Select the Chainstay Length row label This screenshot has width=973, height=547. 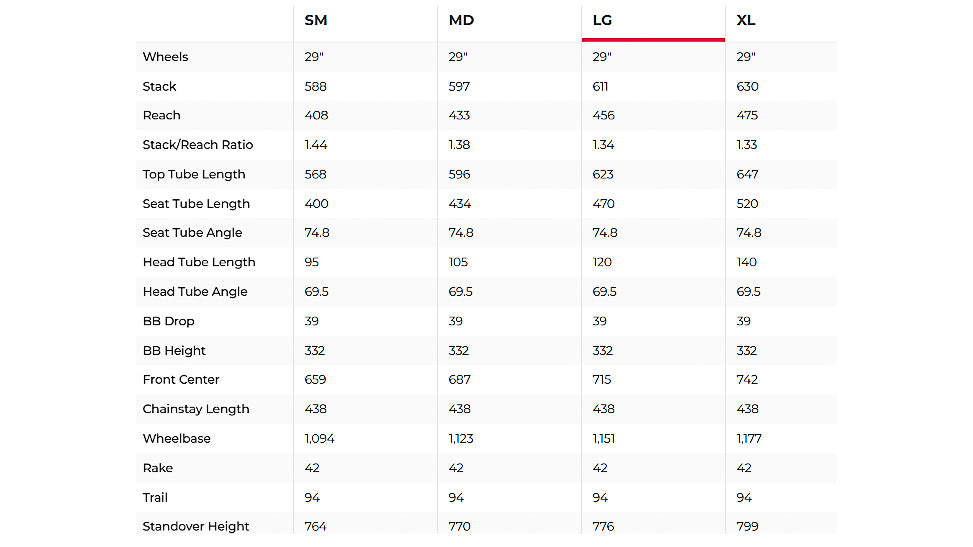pyautogui.click(x=196, y=409)
